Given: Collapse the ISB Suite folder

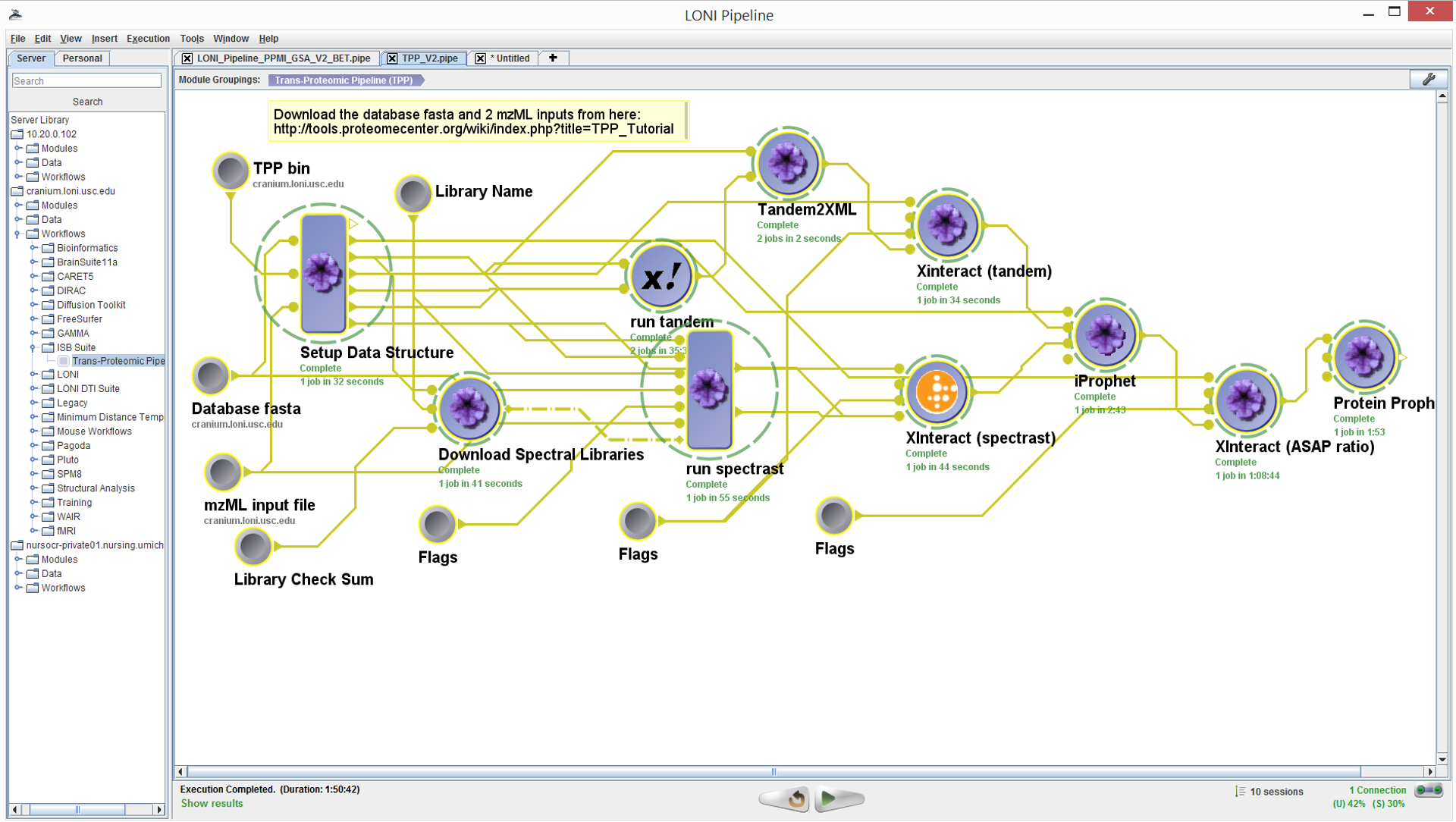Looking at the screenshot, I should point(33,348).
